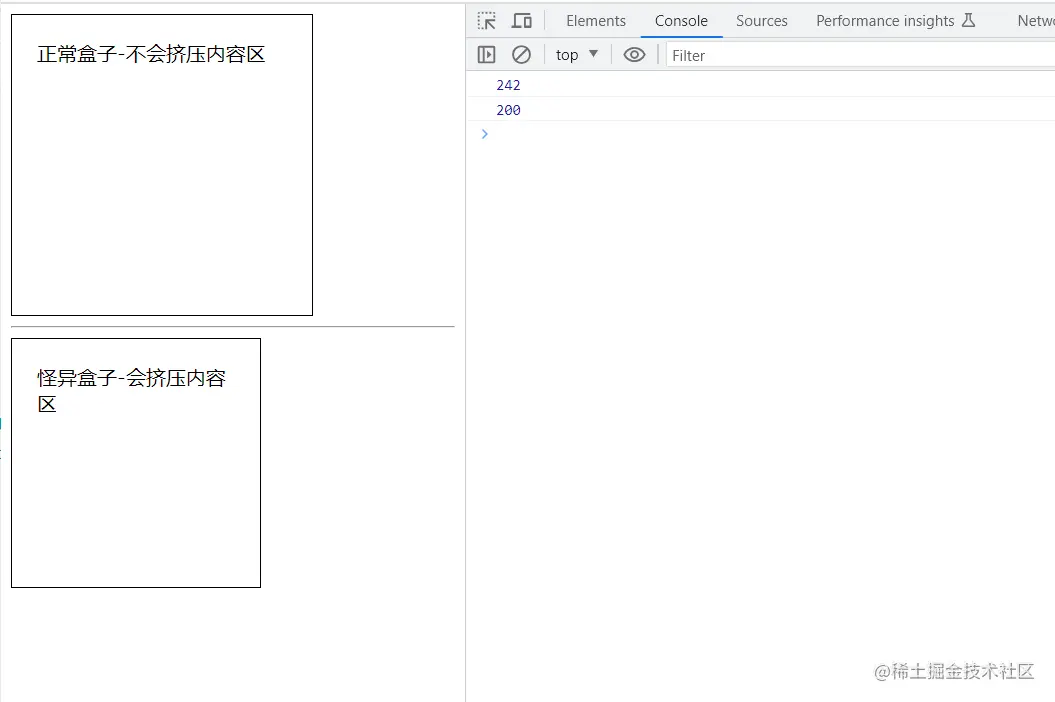The width and height of the screenshot is (1055, 702).
Task: Click the blue prompt chevron in console
Action: pyautogui.click(x=484, y=134)
